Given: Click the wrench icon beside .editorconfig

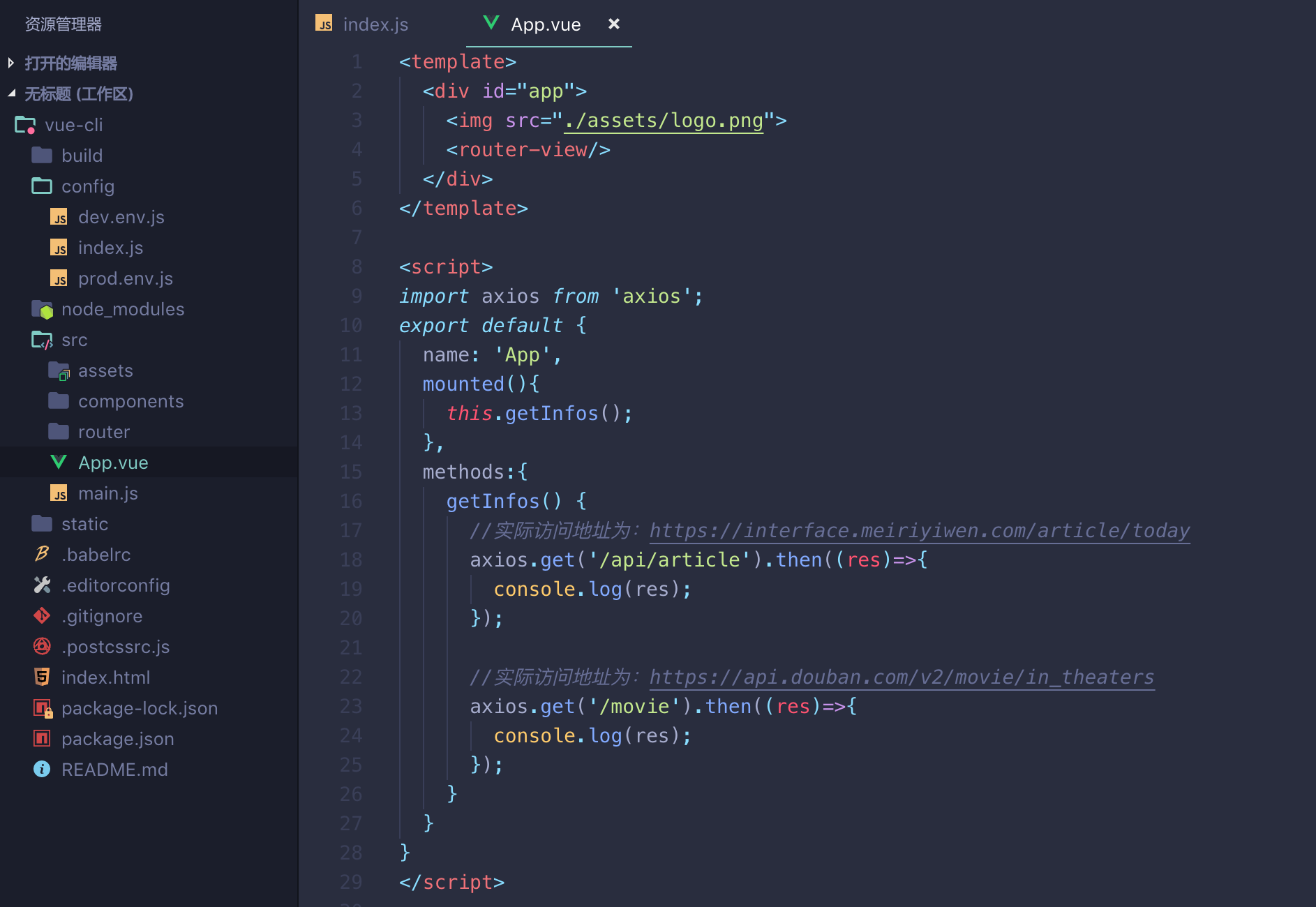Looking at the screenshot, I should click(42, 585).
